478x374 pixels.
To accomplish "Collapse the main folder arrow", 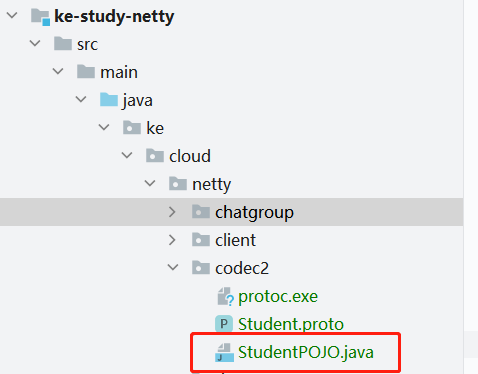I will 58,71.
